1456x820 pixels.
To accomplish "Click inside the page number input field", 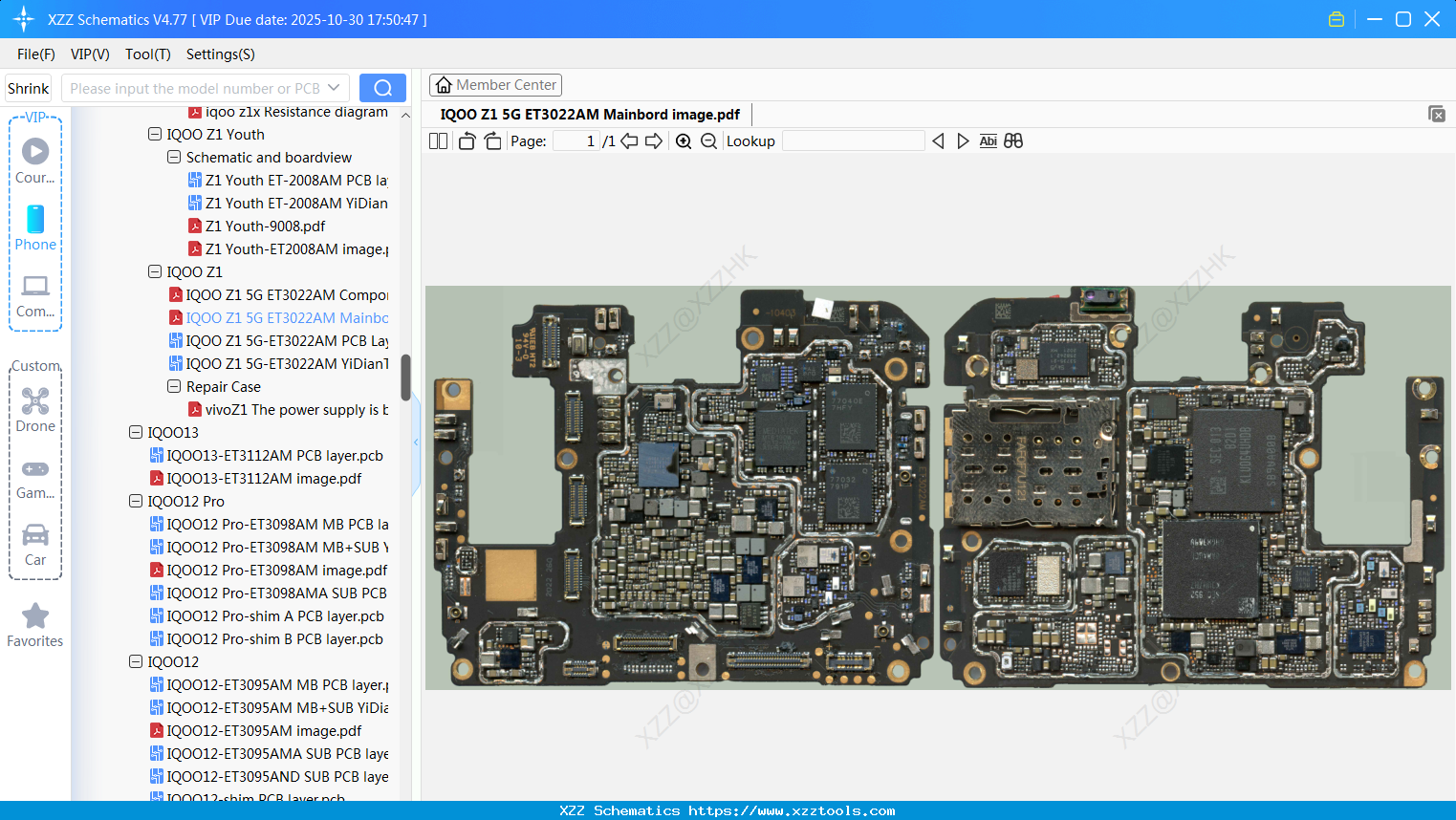I will pos(574,140).
